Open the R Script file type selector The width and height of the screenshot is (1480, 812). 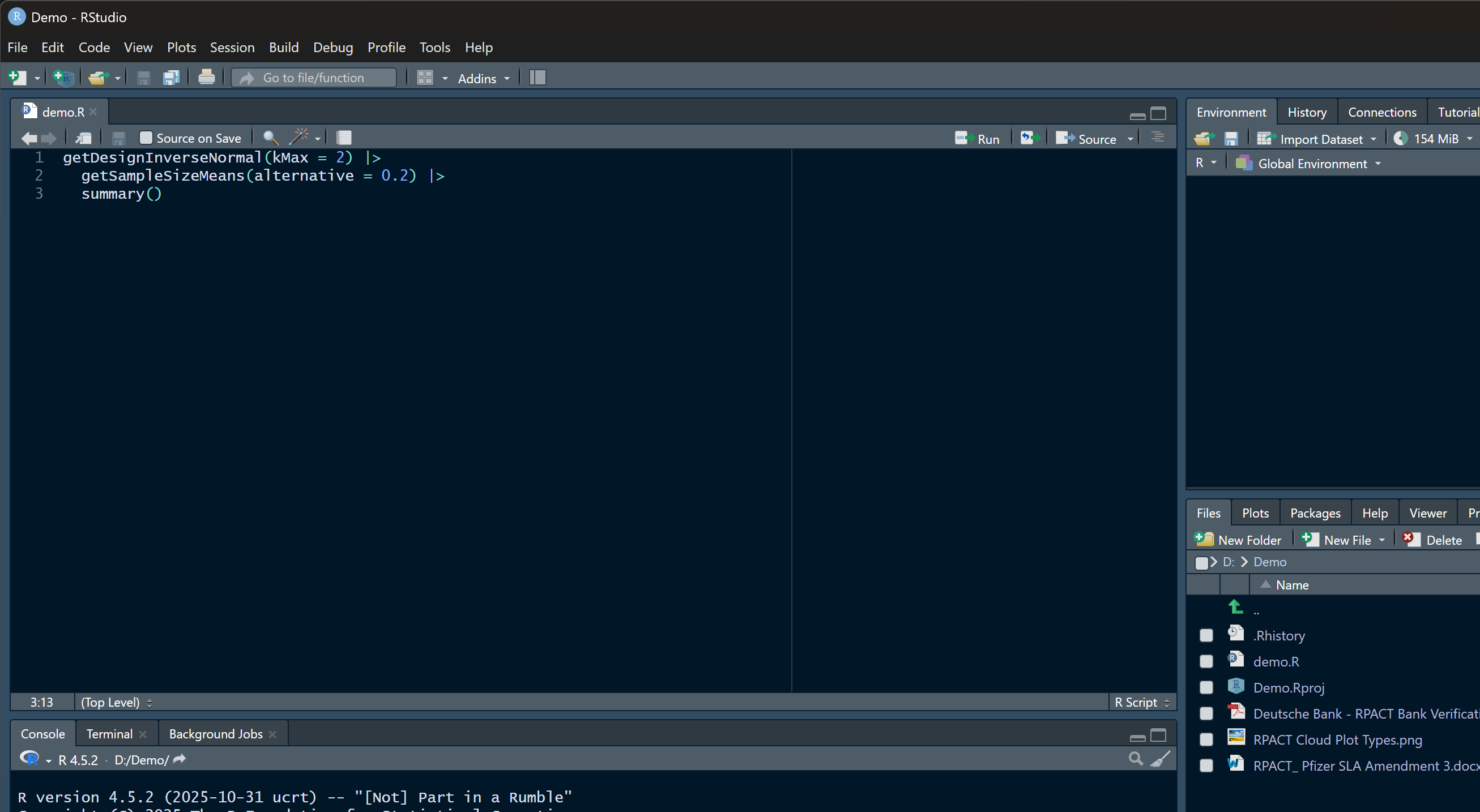(x=1142, y=702)
